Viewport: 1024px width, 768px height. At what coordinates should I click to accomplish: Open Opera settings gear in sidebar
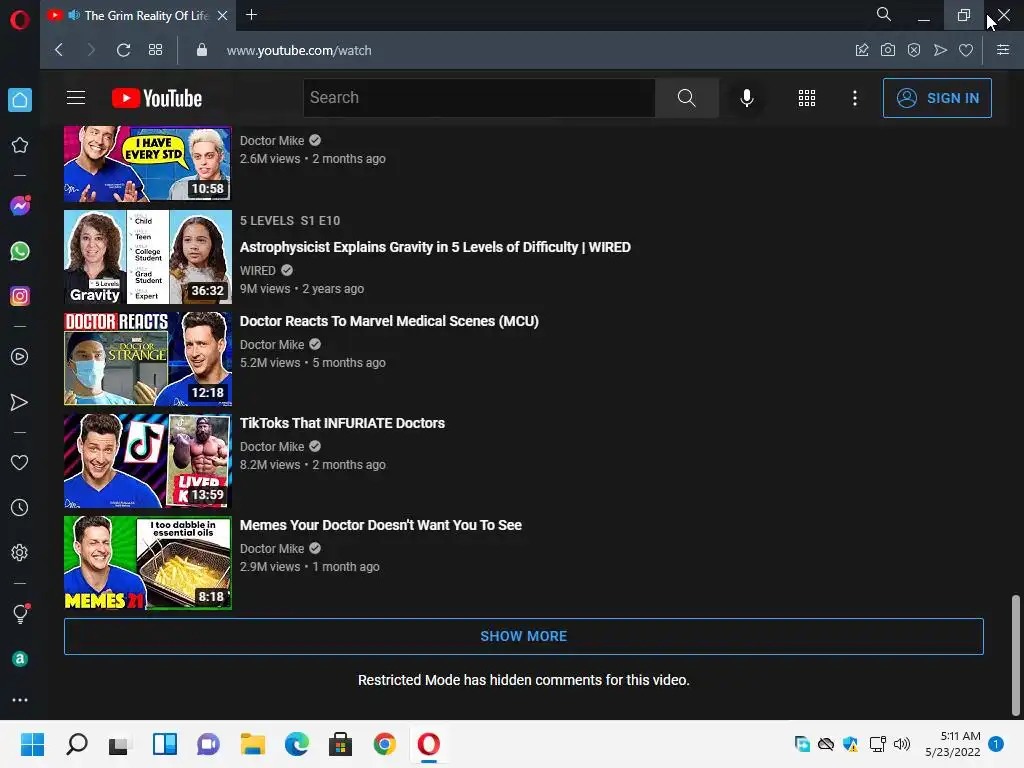click(x=20, y=552)
